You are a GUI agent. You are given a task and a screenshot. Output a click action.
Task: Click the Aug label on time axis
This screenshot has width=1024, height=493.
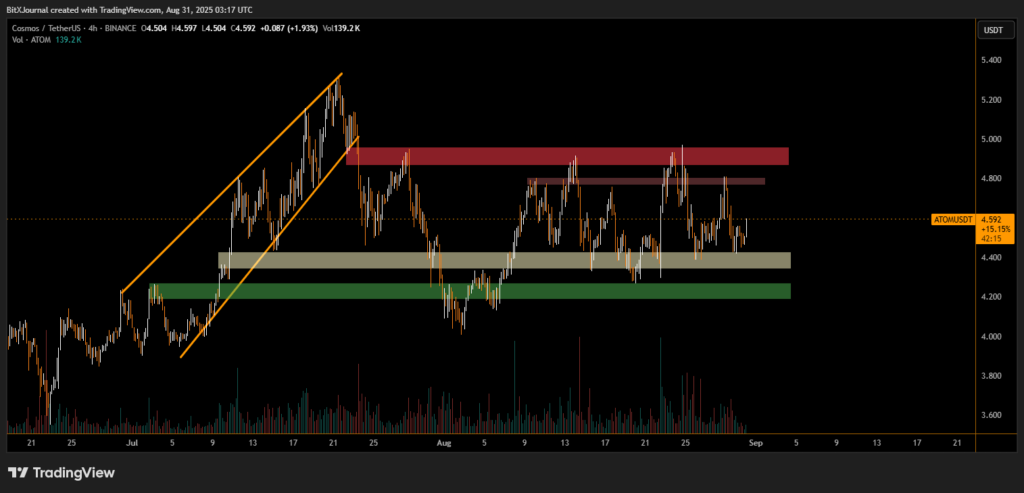[x=443, y=441]
